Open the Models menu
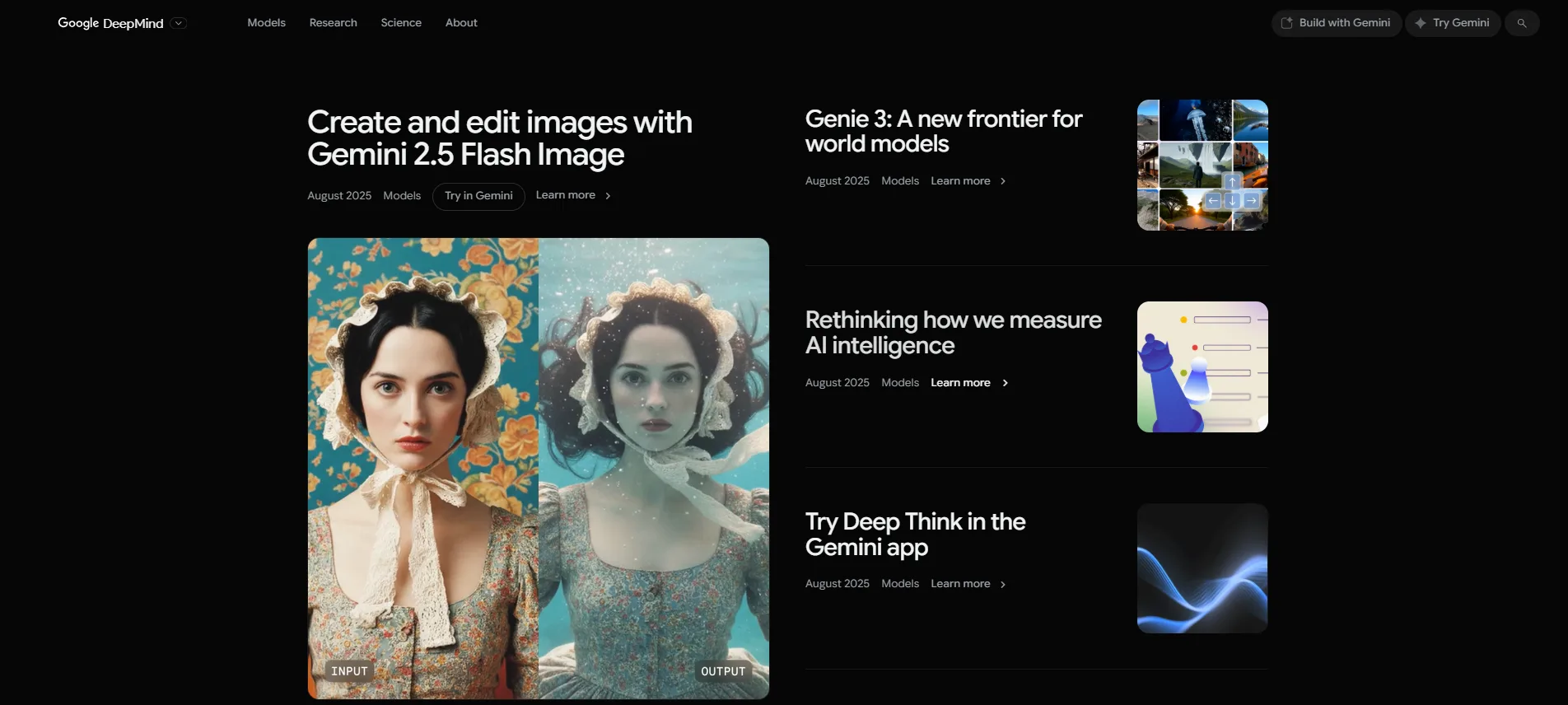 [266, 23]
